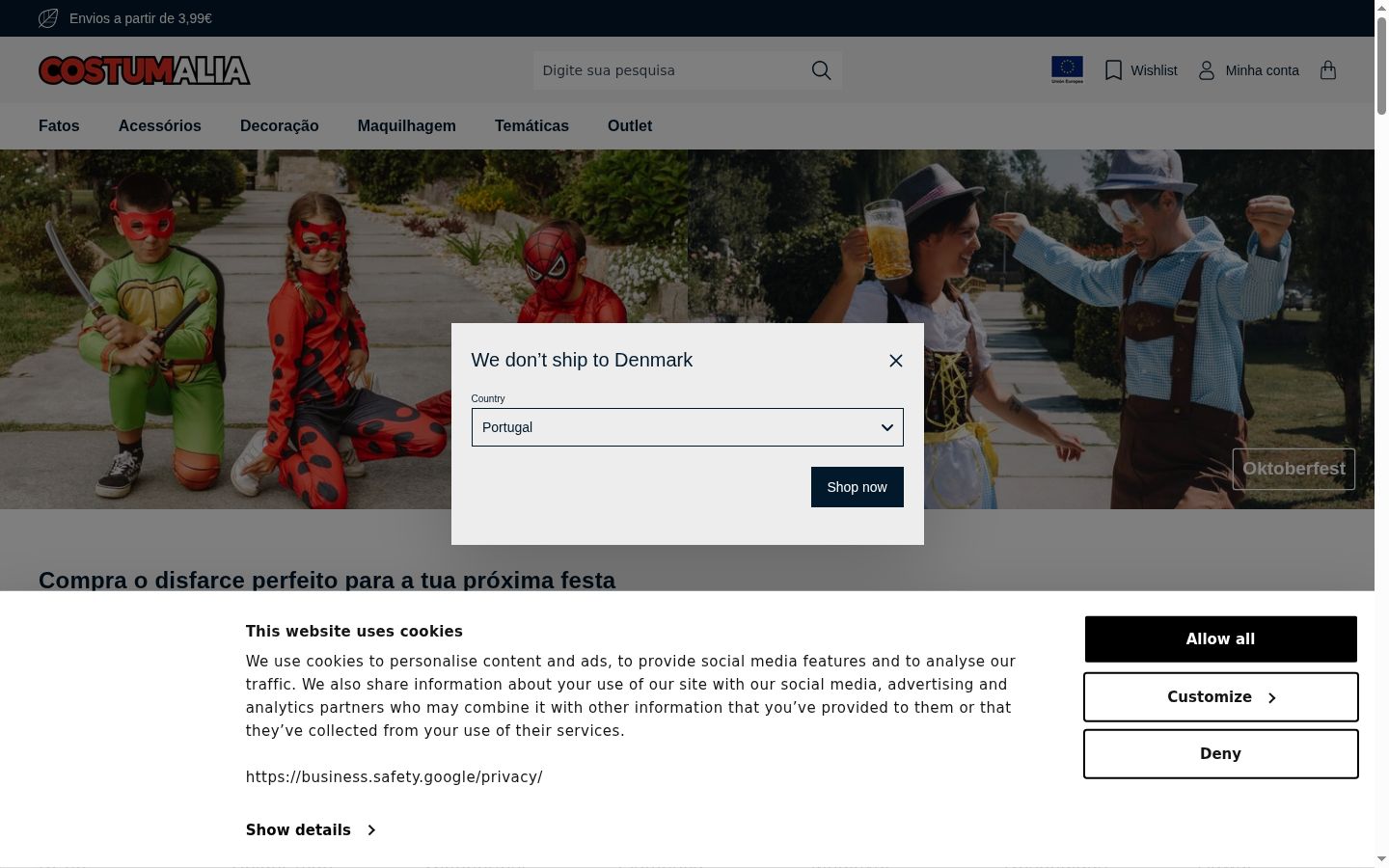Close the shipping country dialog
The height and width of the screenshot is (868, 1389).
tap(896, 361)
